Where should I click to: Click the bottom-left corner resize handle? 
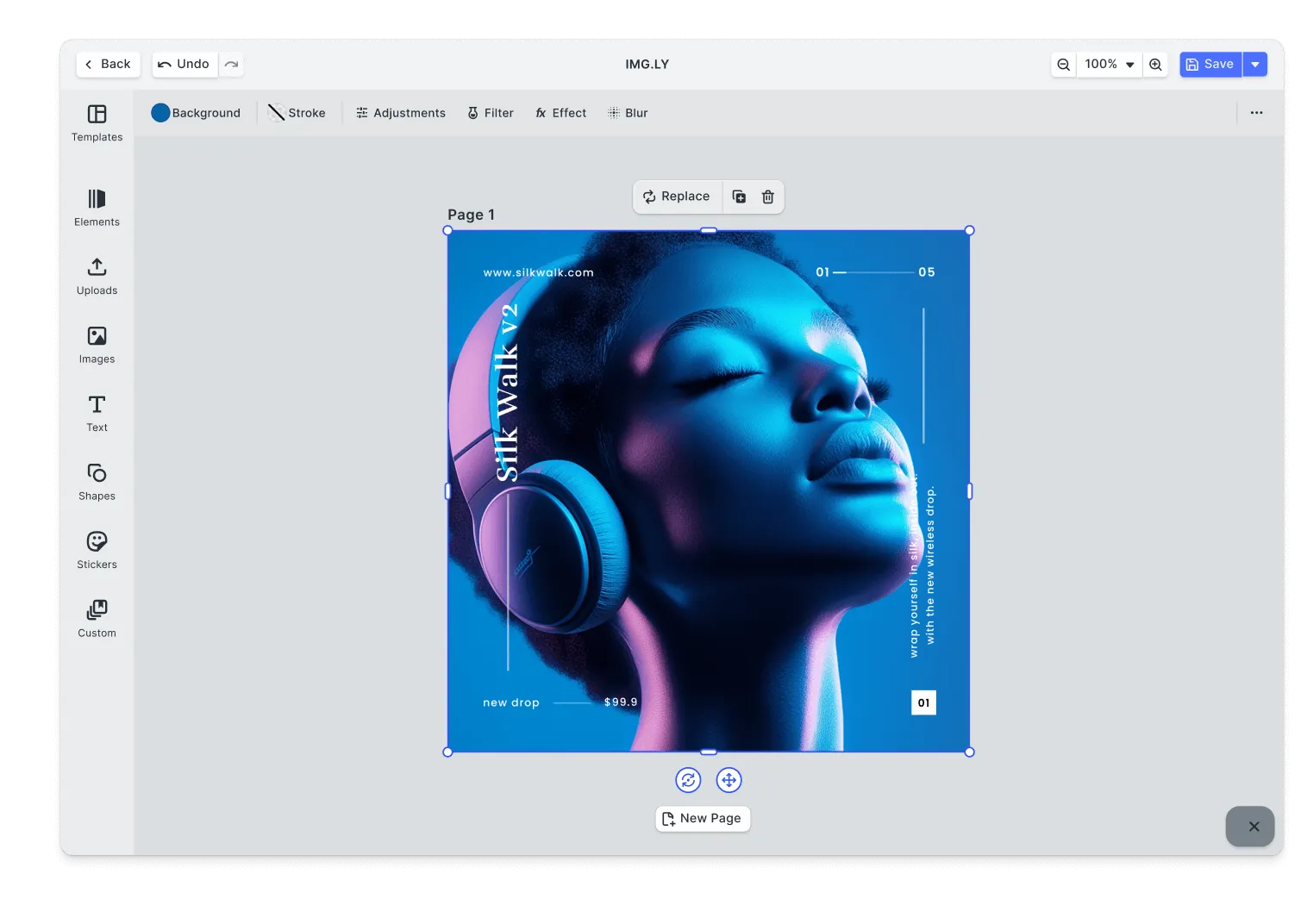447,752
